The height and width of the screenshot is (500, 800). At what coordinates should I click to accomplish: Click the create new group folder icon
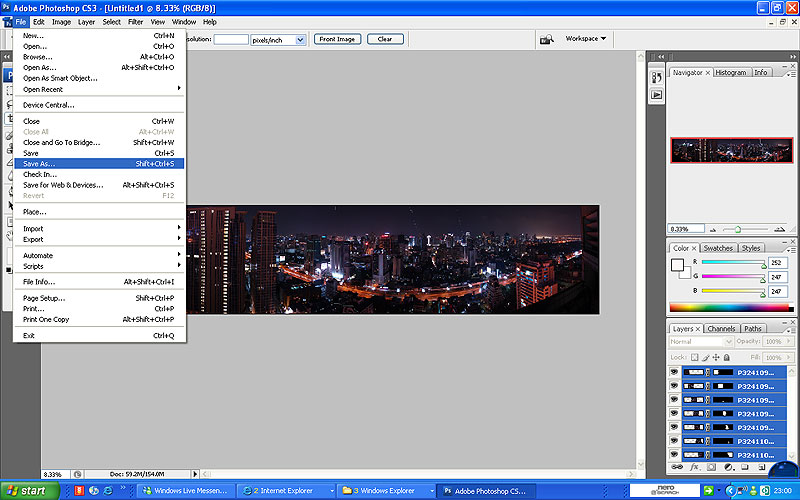pos(745,467)
